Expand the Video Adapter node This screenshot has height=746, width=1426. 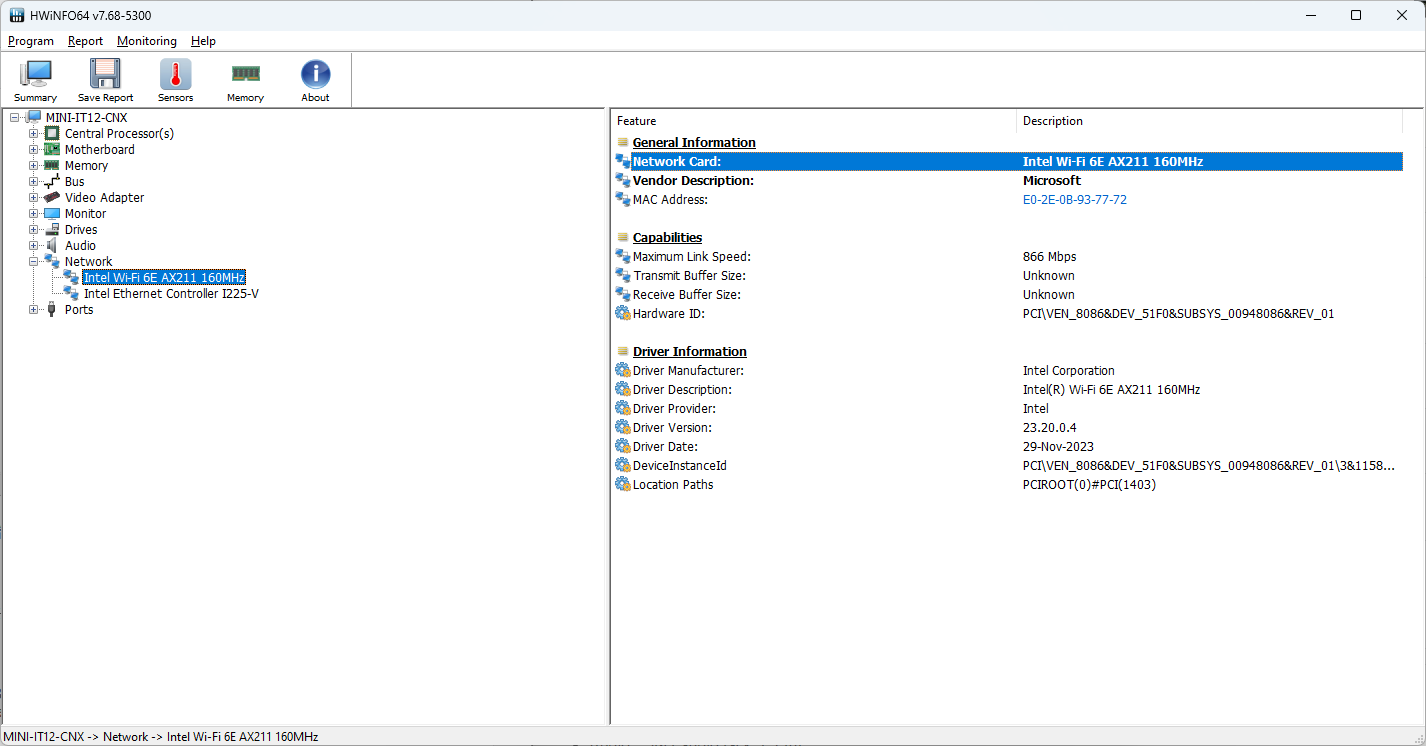33,197
